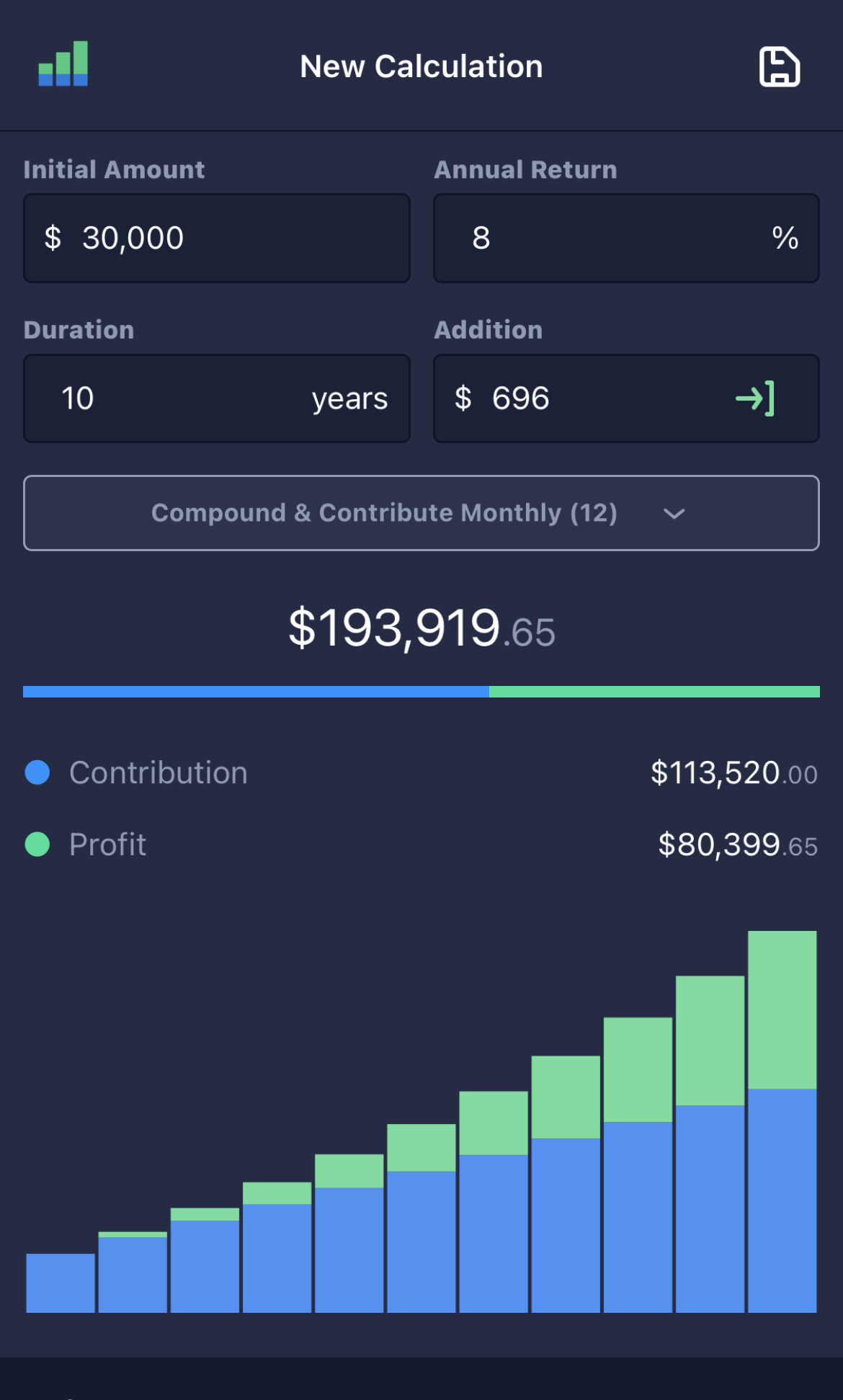Image resolution: width=843 pixels, height=1400 pixels.
Task: Open the Compound & Contribute Monthly dropdown
Action: 383,513
